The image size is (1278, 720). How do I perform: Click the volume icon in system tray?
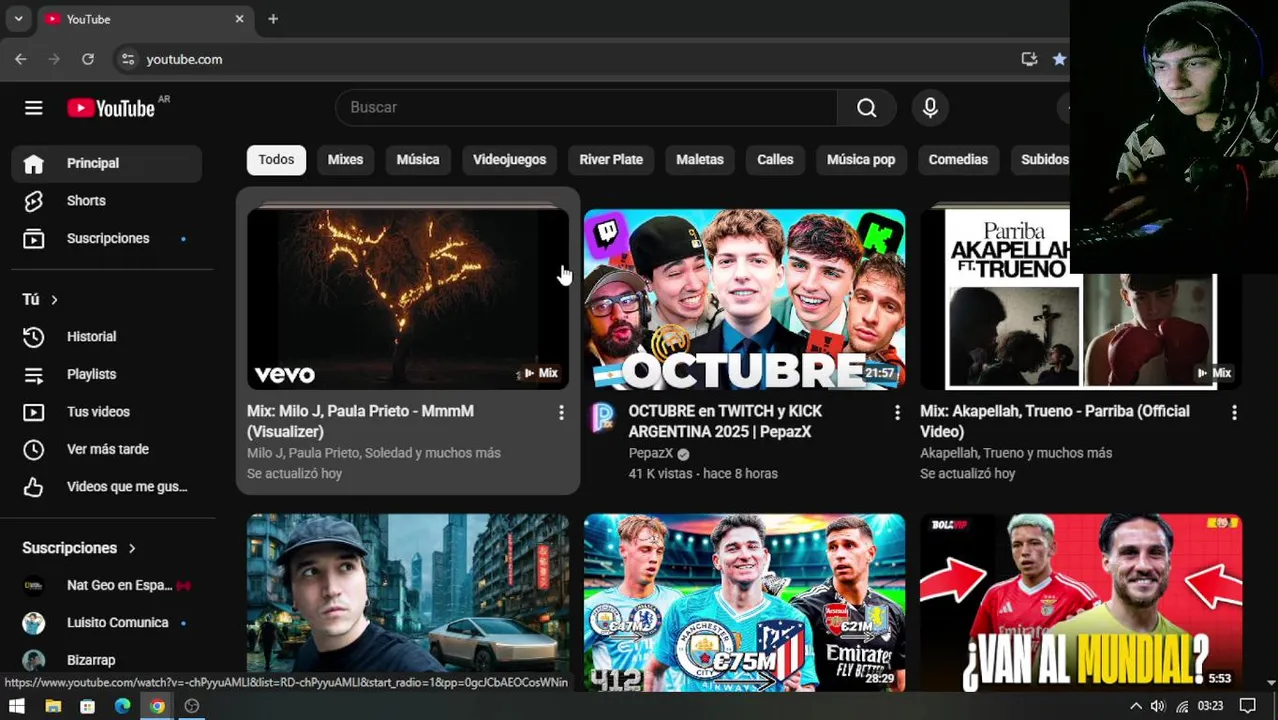click(1158, 706)
